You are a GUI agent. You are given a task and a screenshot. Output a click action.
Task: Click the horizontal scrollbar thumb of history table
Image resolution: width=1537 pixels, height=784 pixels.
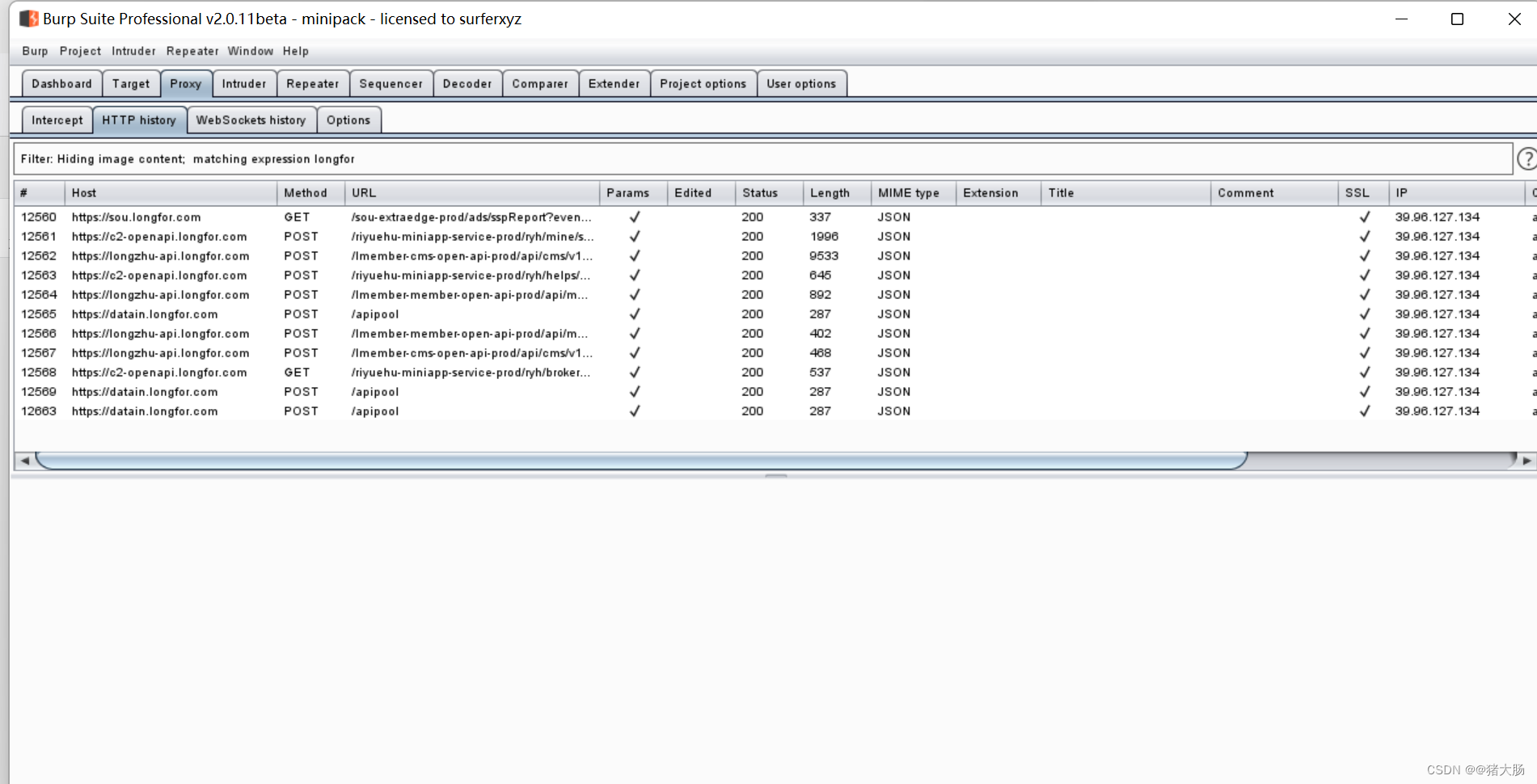pos(641,461)
